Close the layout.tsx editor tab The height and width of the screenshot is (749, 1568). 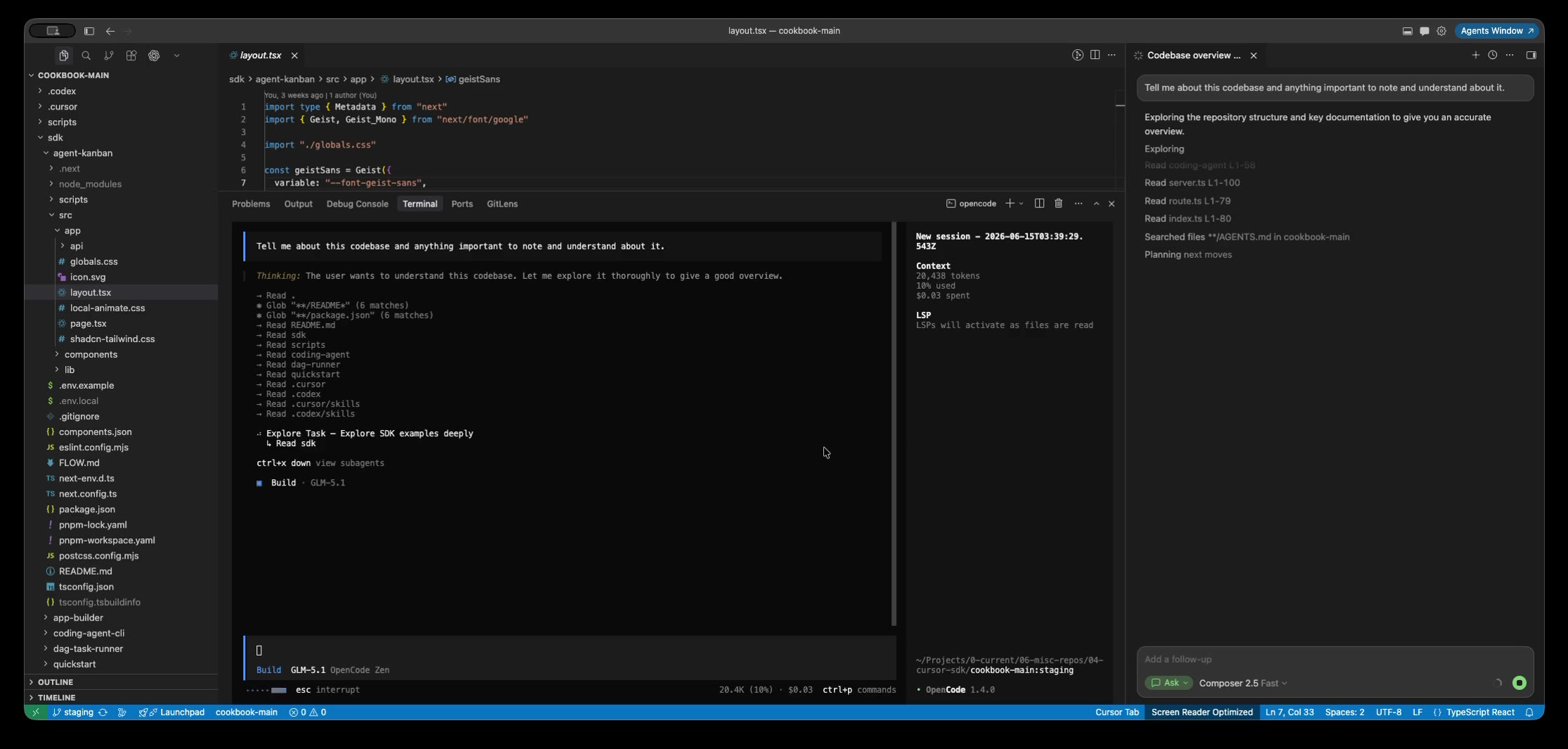click(x=295, y=56)
